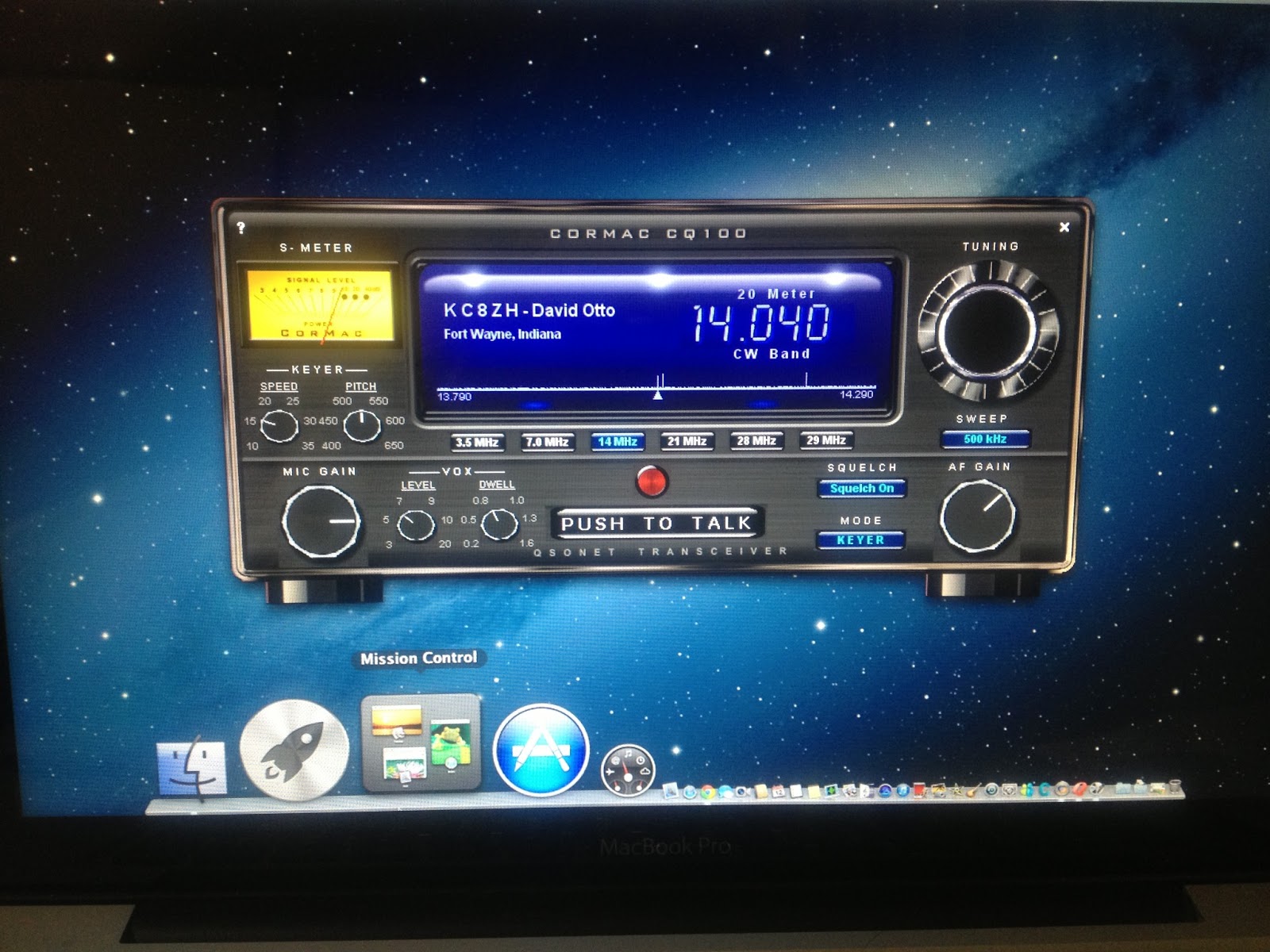This screenshot has width=1270, height=952.
Task: Click the VOX Level knob
Action: 416,524
